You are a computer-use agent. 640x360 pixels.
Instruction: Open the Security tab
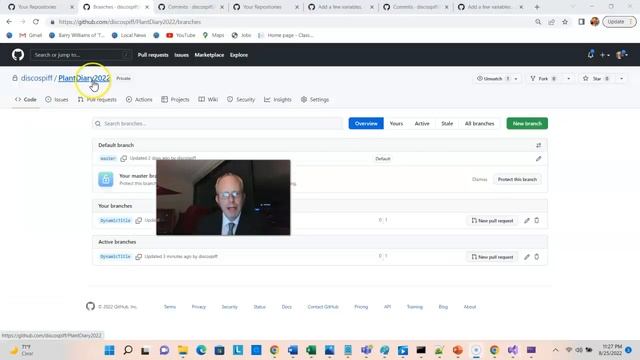tap(241, 100)
